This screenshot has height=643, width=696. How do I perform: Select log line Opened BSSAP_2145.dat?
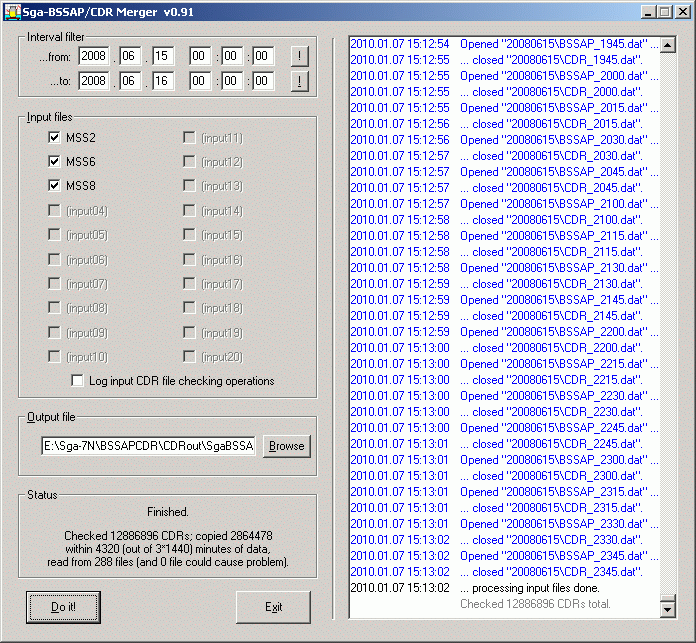click(504, 300)
